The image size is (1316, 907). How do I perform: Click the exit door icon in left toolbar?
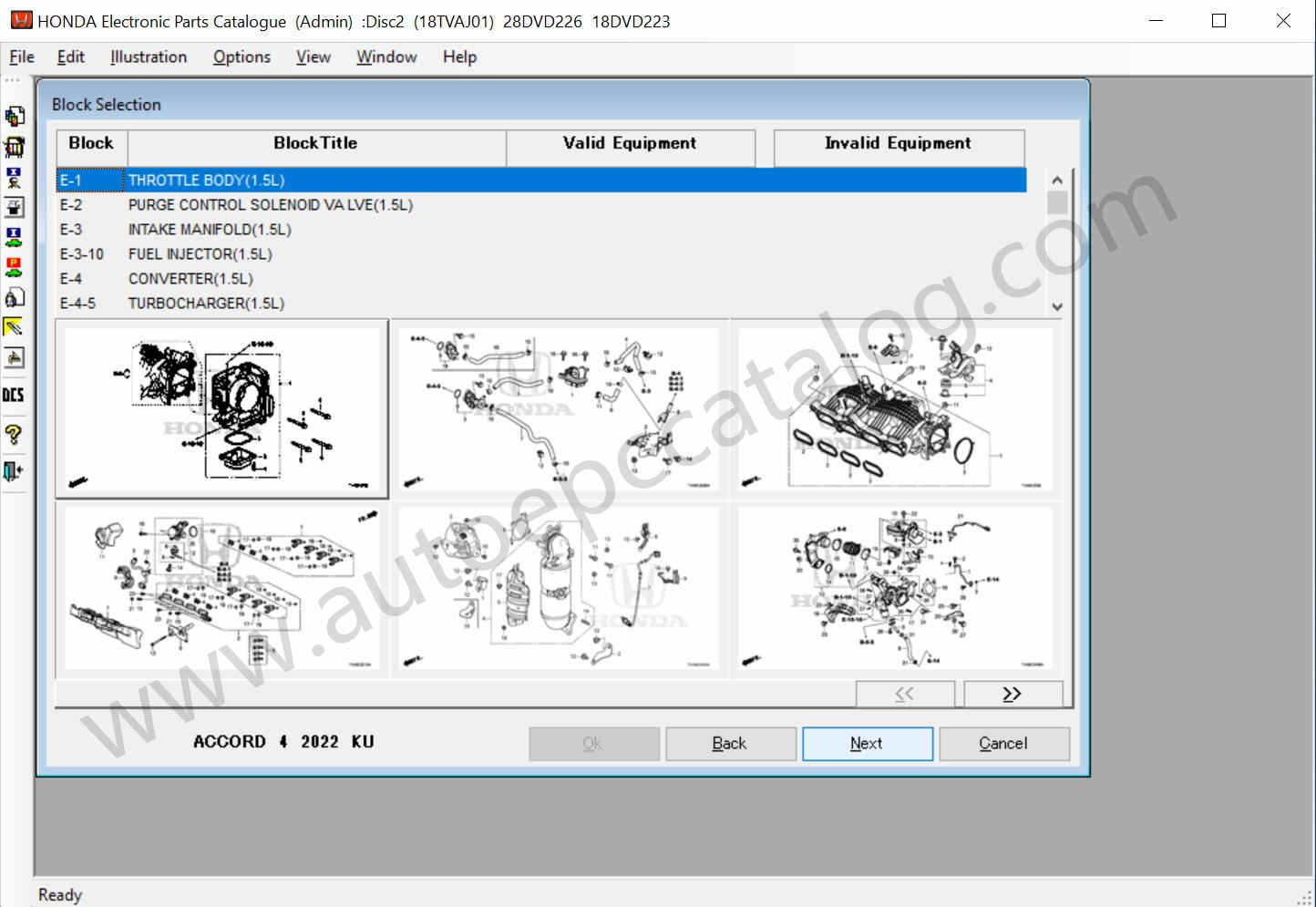point(14,470)
